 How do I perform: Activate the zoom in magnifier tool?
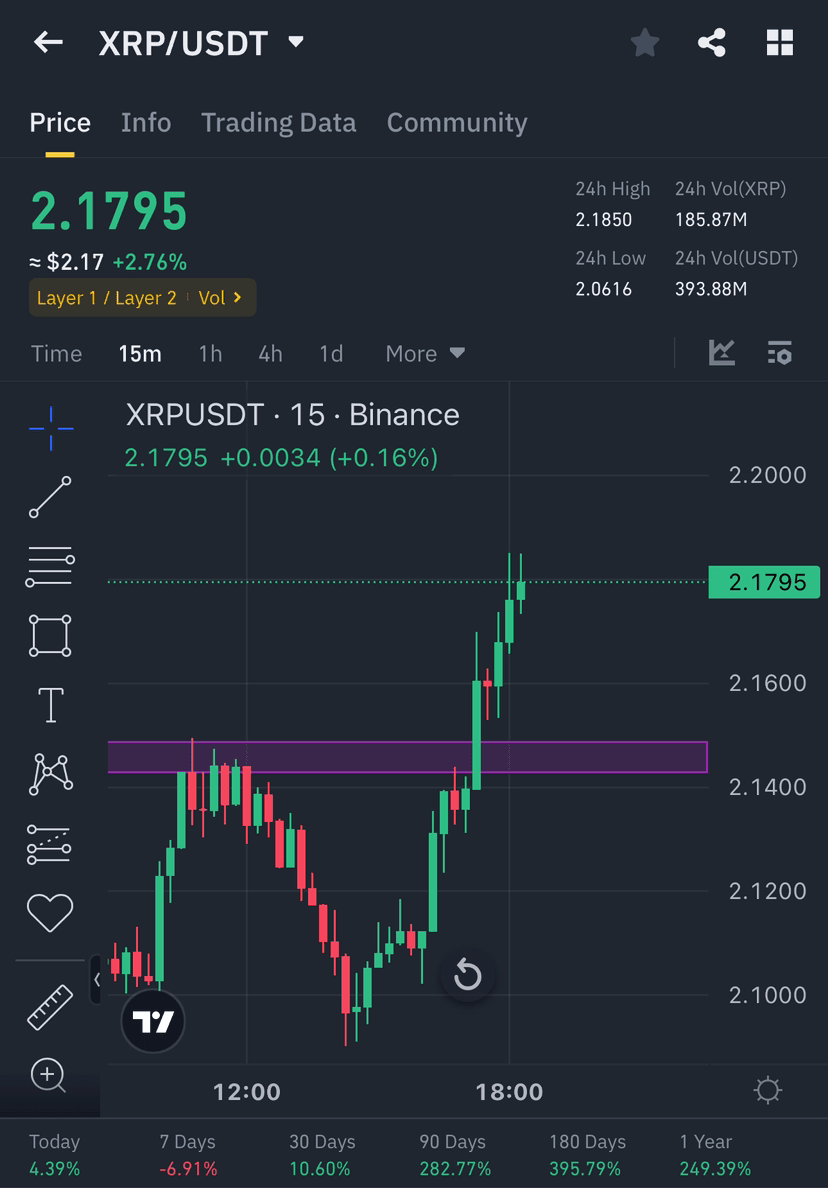[x=48, y=1076]
